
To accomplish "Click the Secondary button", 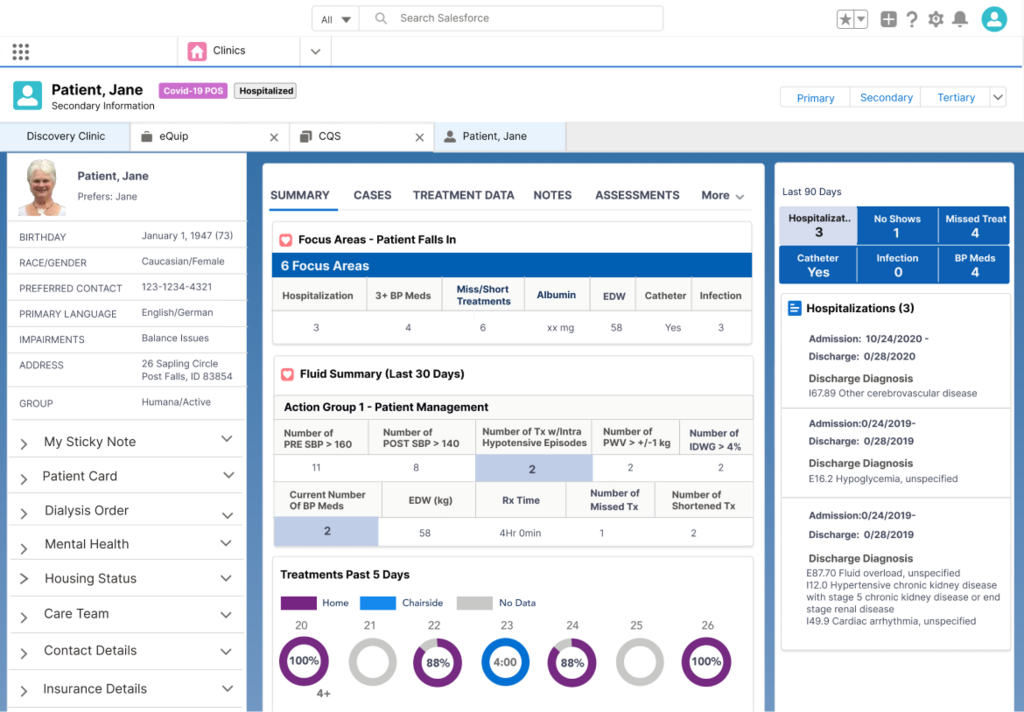I will [x=886, y=97].
